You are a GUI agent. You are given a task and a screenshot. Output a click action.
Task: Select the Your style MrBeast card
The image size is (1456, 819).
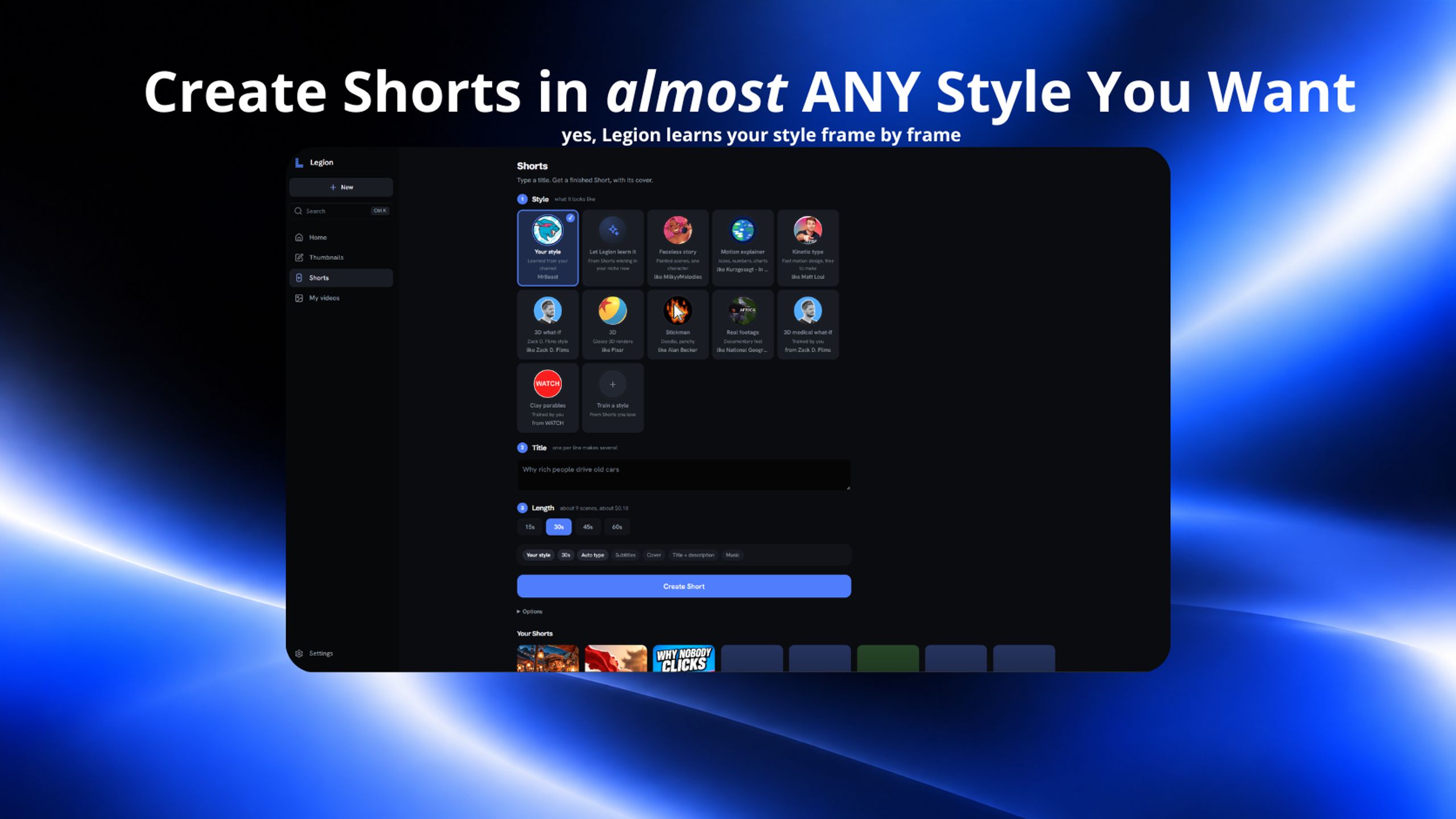(x=547, y=247)
